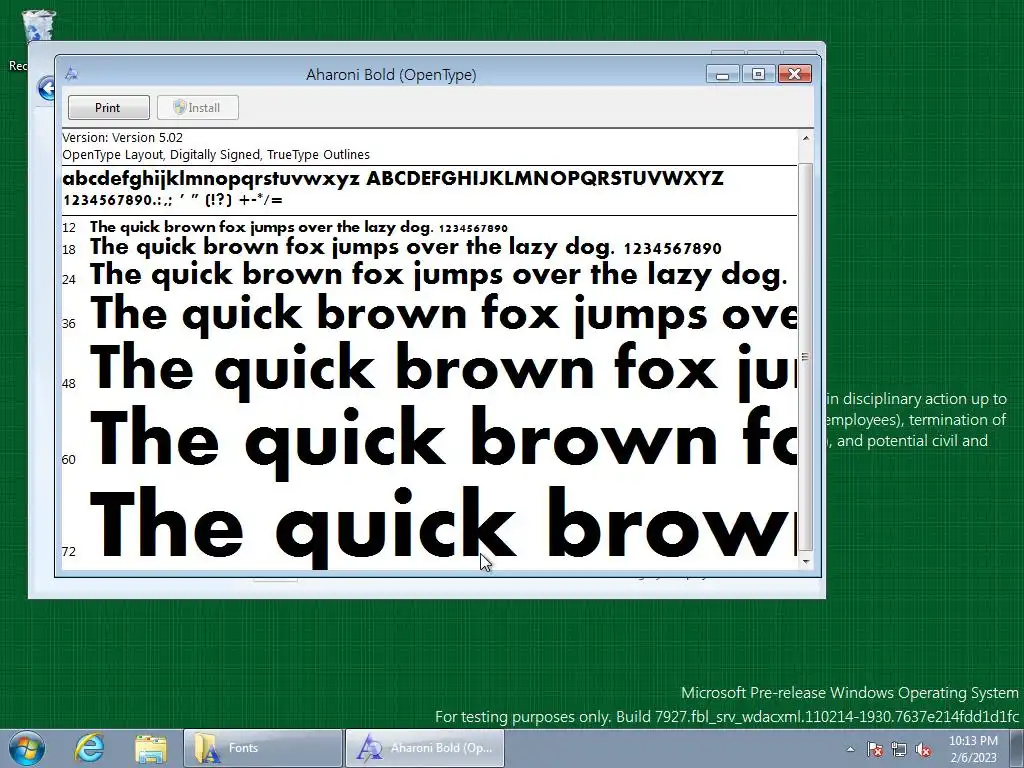Click the Show desktop strip beside the clock
Viewport: 1024px width, 768px height.
(x=1017, y=748)
